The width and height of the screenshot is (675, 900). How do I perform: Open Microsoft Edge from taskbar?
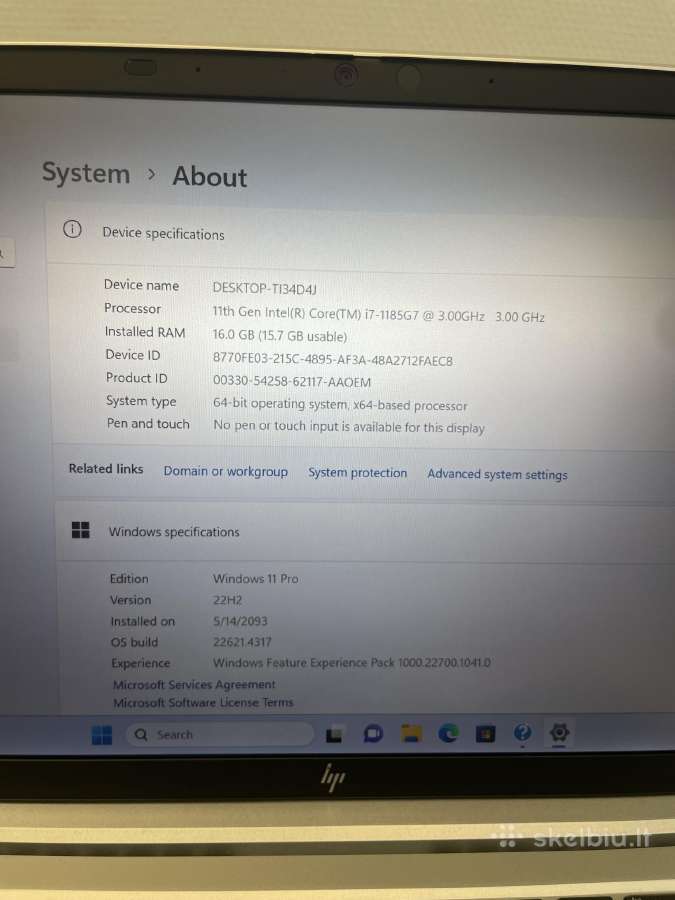(x=448, y=734)
